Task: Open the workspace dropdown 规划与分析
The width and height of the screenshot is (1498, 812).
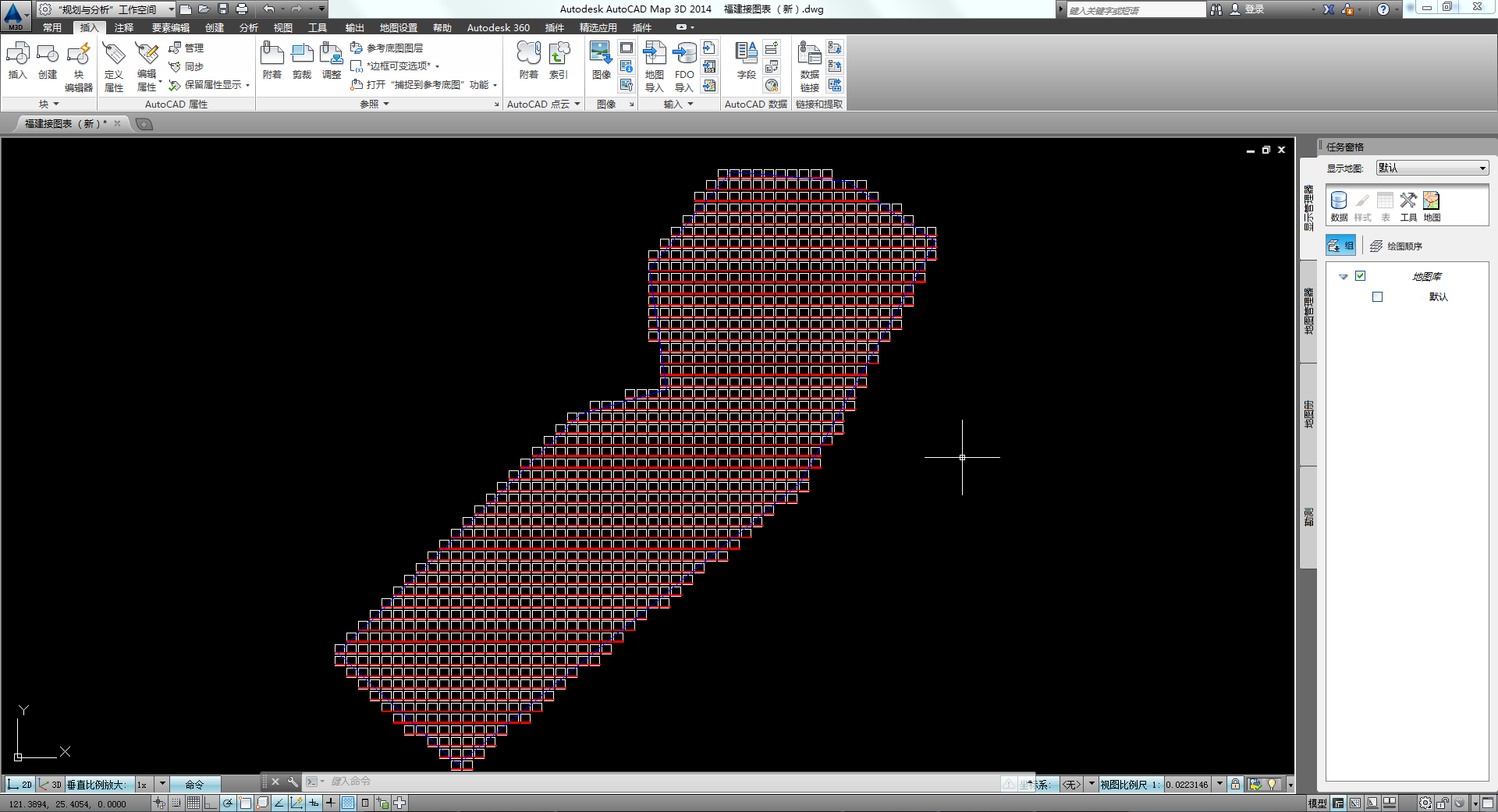Action: point(106,9)
